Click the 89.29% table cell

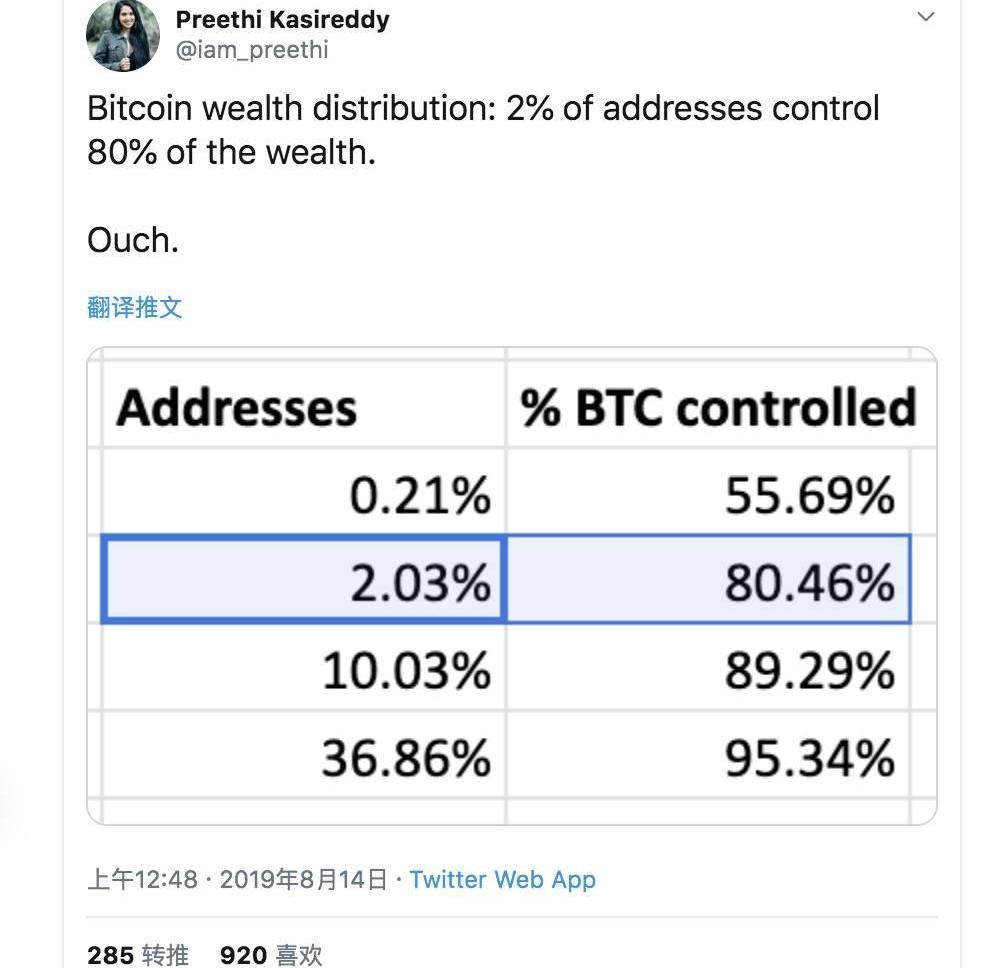coord(709,668)
